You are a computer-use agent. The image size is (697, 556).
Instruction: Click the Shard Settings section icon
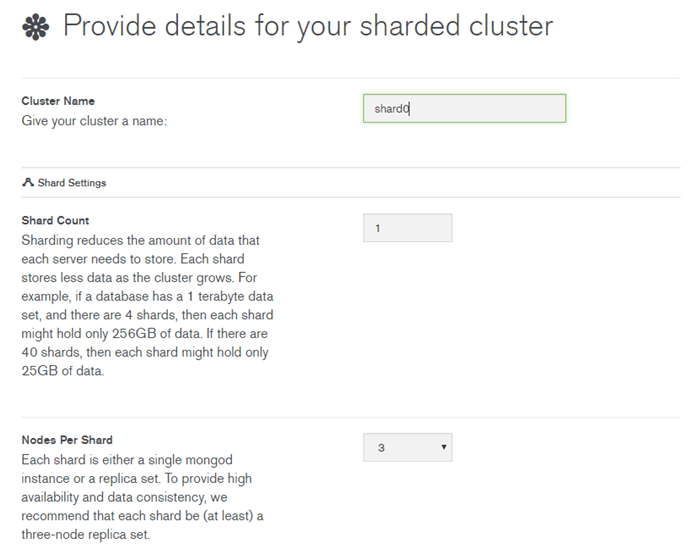click(x=28, y=182)
